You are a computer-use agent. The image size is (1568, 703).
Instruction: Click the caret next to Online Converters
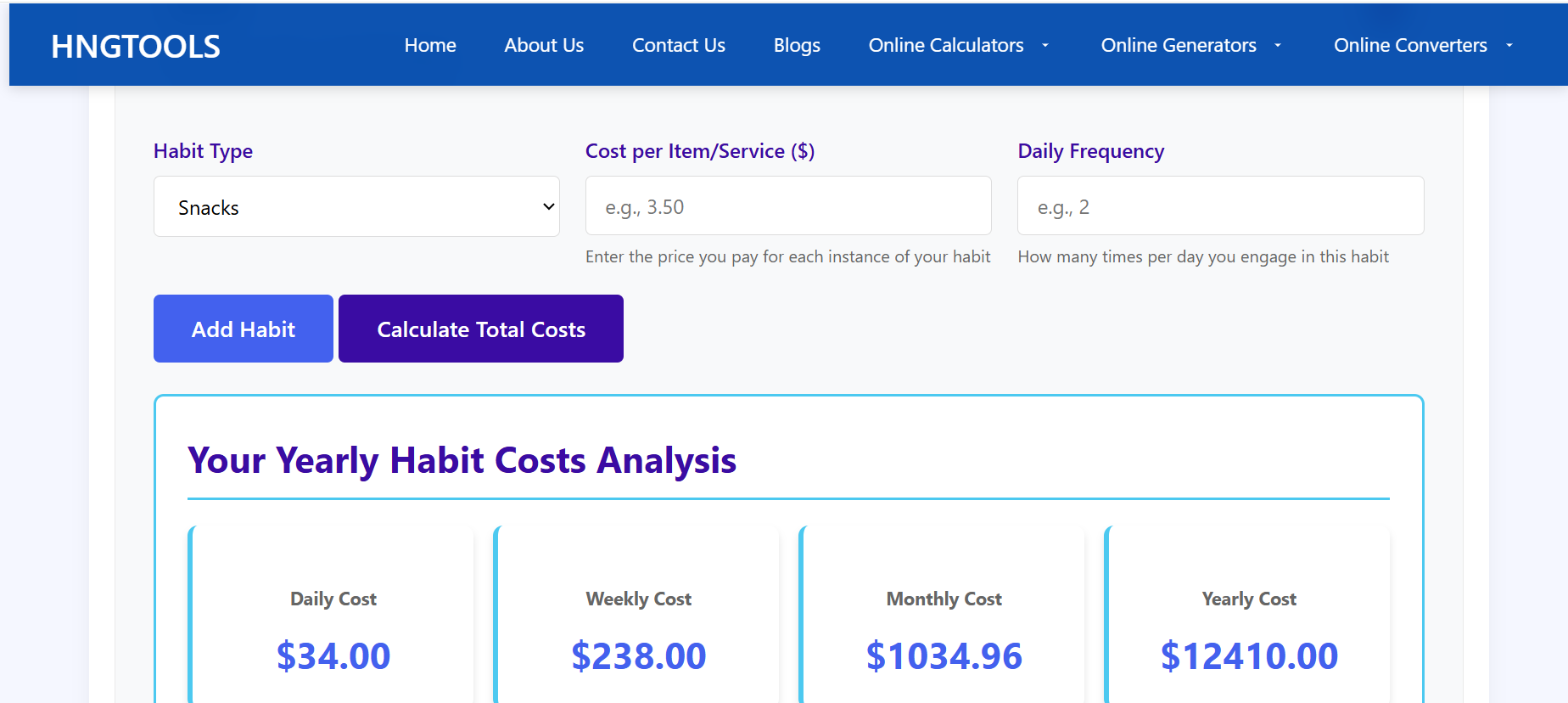point(1509,46)
